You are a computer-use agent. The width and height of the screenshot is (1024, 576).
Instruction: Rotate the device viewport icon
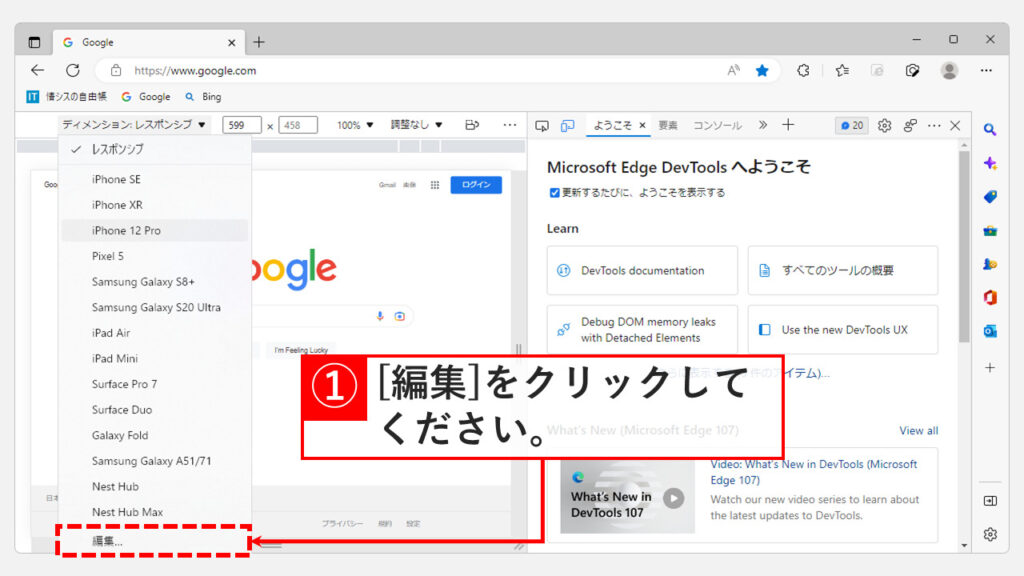[x=472, y=125]
